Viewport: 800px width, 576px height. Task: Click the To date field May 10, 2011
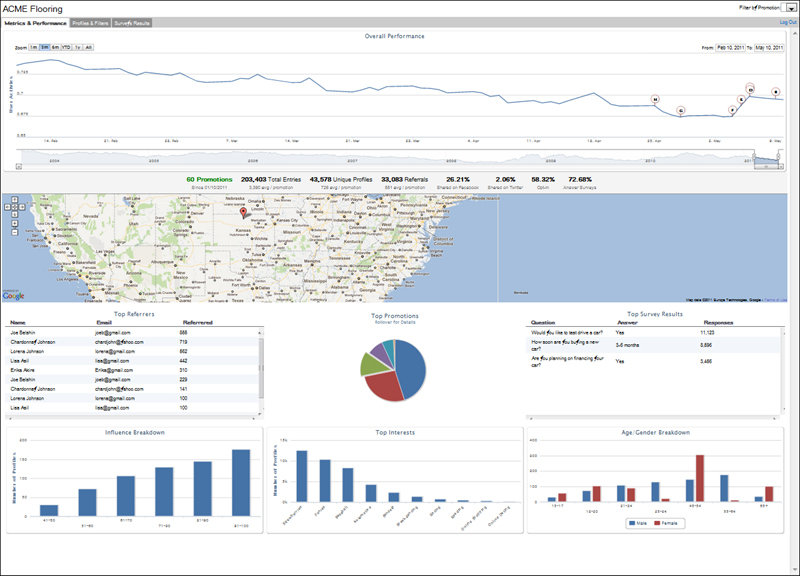(769, 47)
